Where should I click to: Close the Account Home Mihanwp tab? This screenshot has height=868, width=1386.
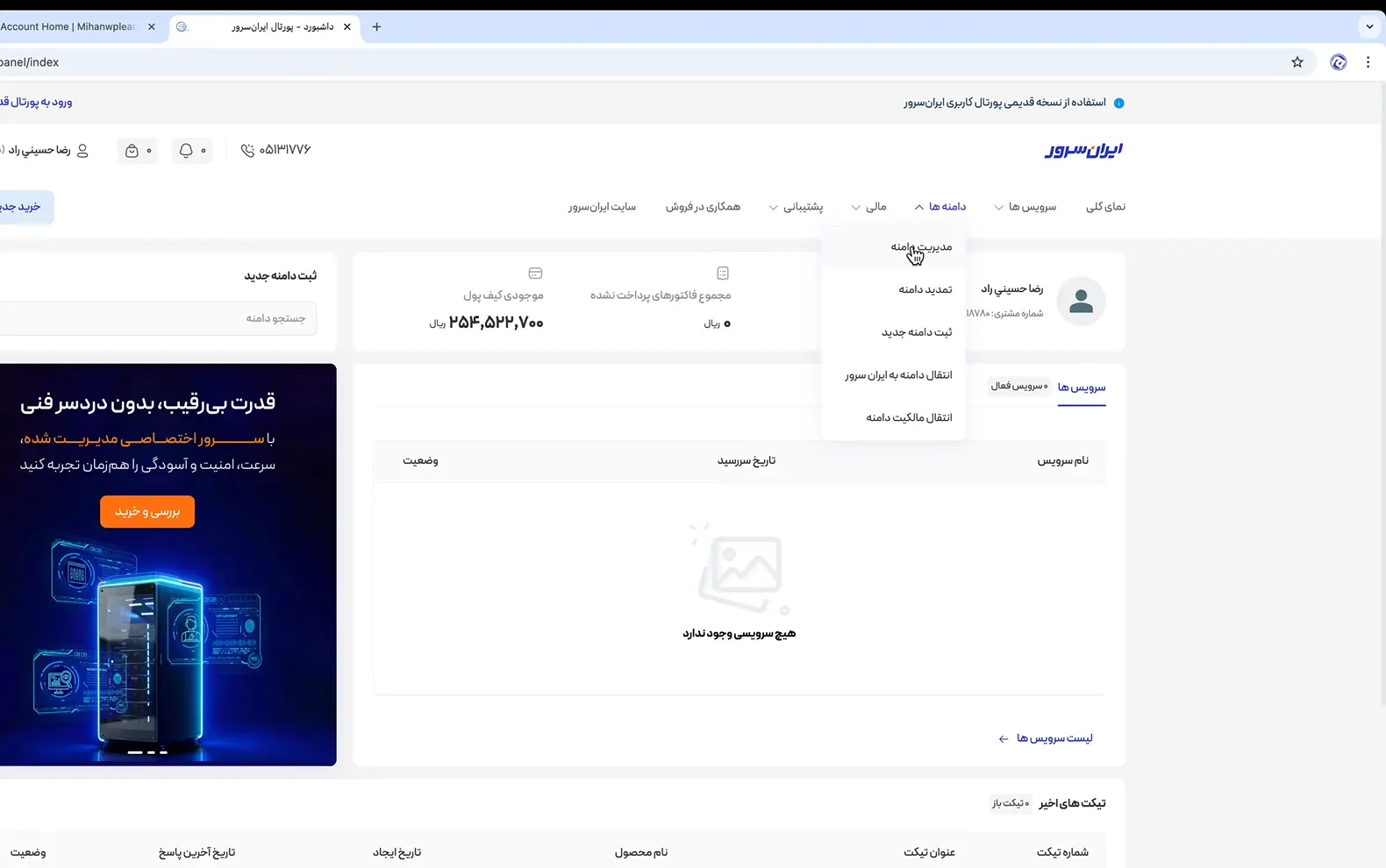coord(152,27)
